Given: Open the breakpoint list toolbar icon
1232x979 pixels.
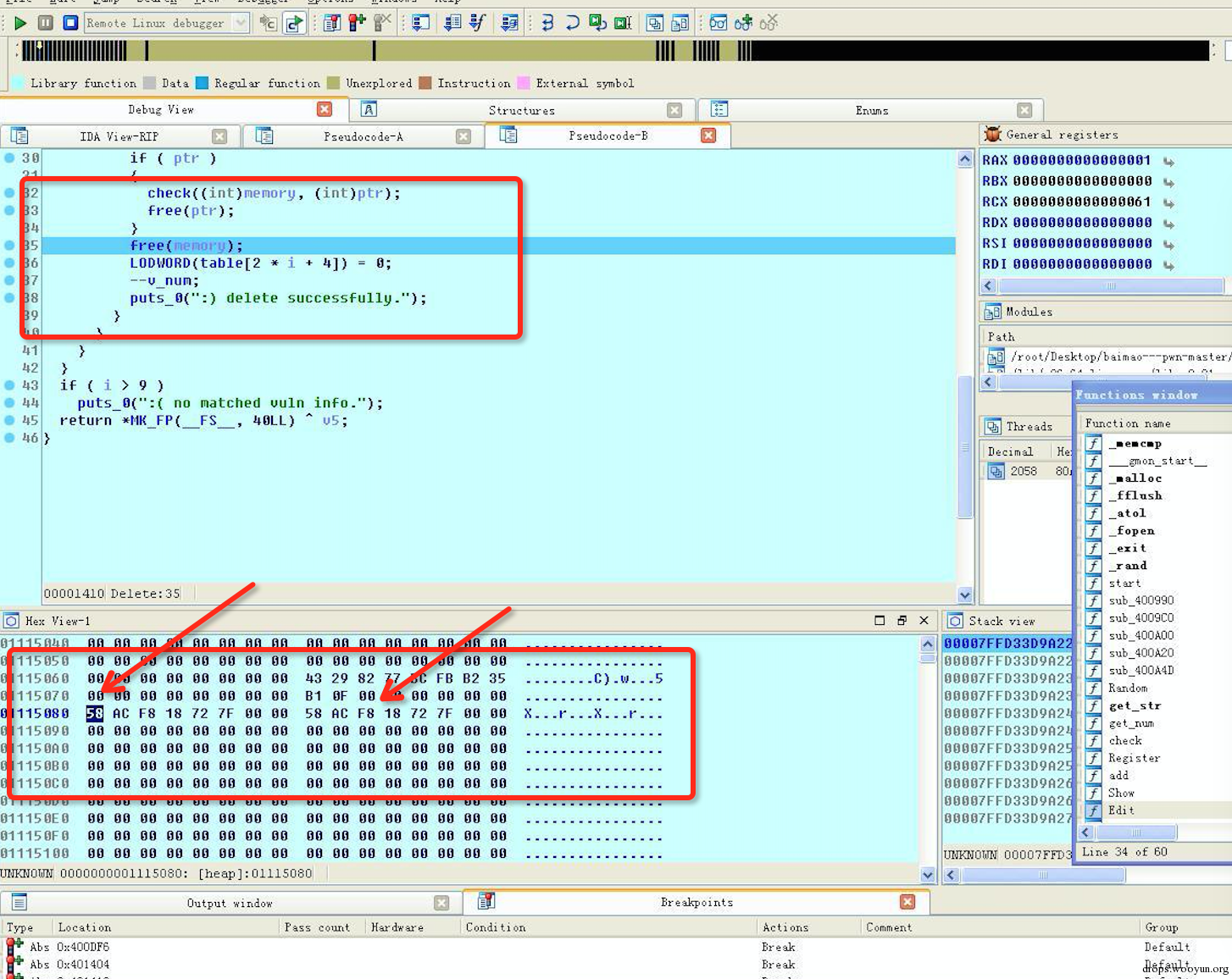Looking at the screenshot, I should point(331,23).
